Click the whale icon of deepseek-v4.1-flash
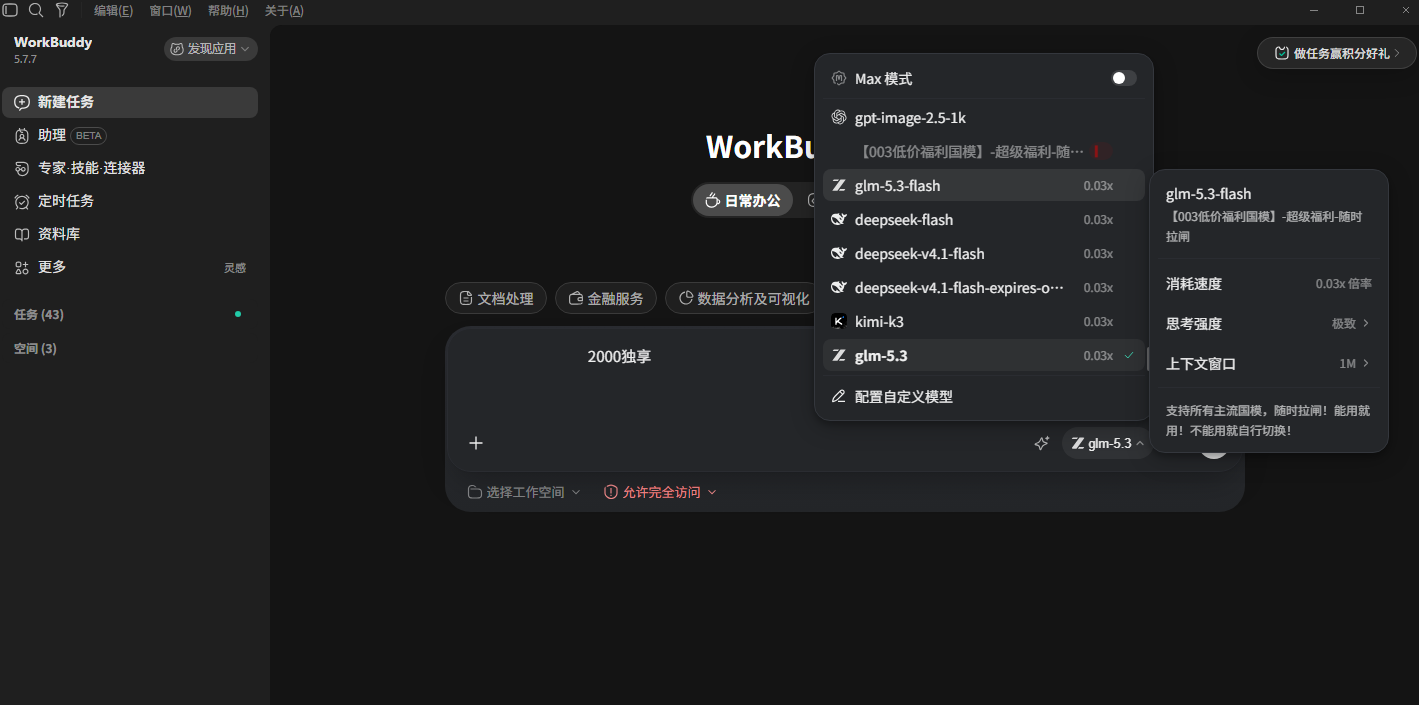This screenshot has width=1419, height=705. (839, 254)
